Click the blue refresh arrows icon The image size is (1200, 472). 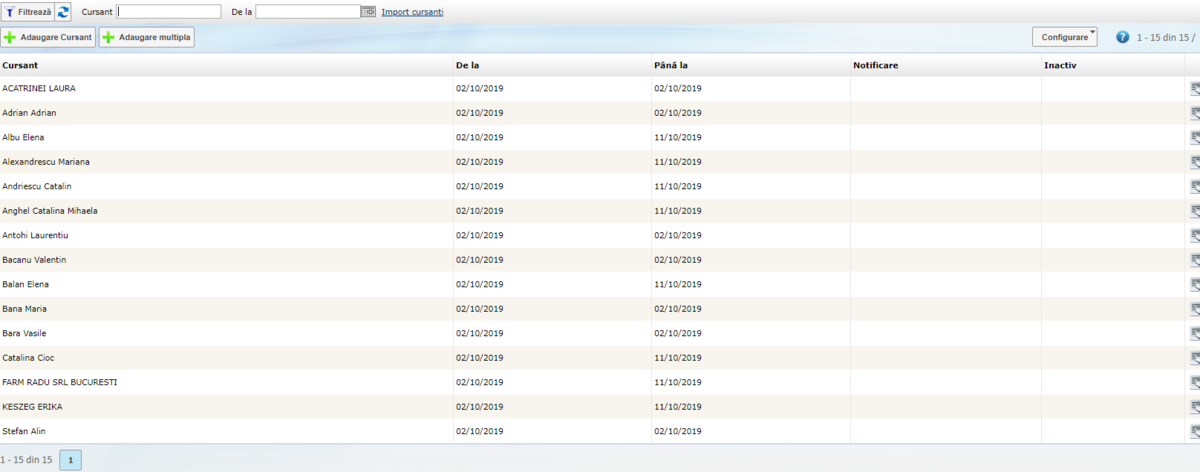point(64,12)
